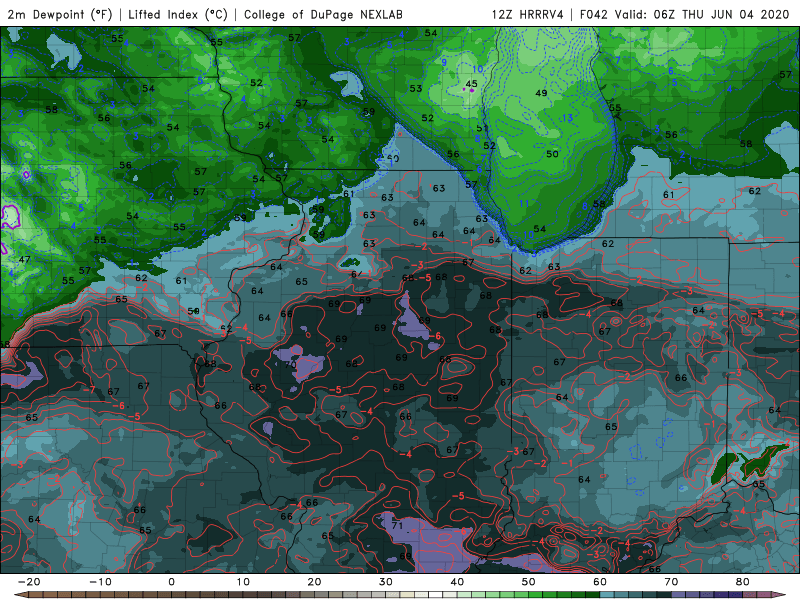The height and width of the screenshot is (600, 800).
Task: Click the blue 13 lifted index contour label
Action: pos(567,118)
